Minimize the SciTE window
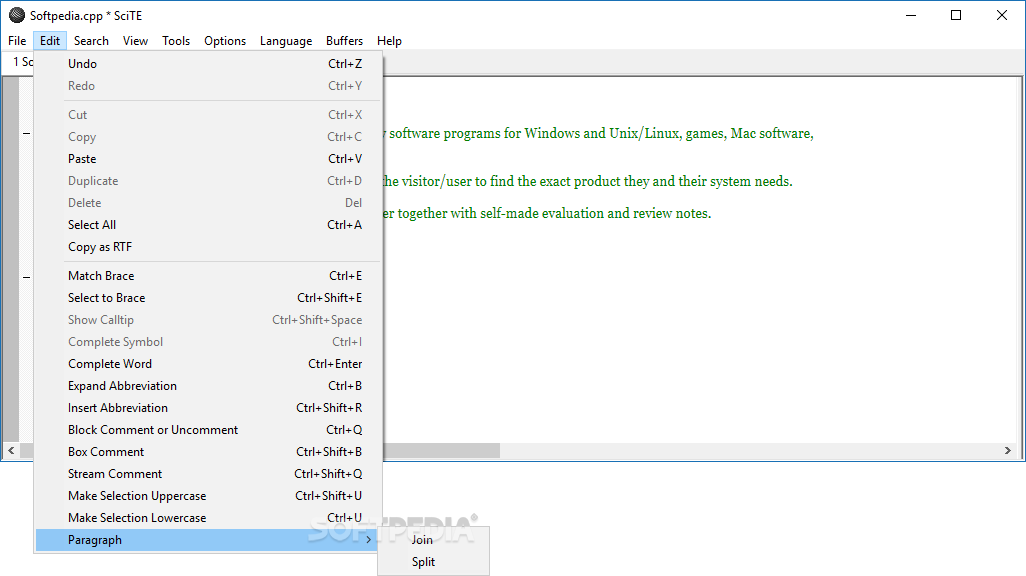 [x=911, y=15]
